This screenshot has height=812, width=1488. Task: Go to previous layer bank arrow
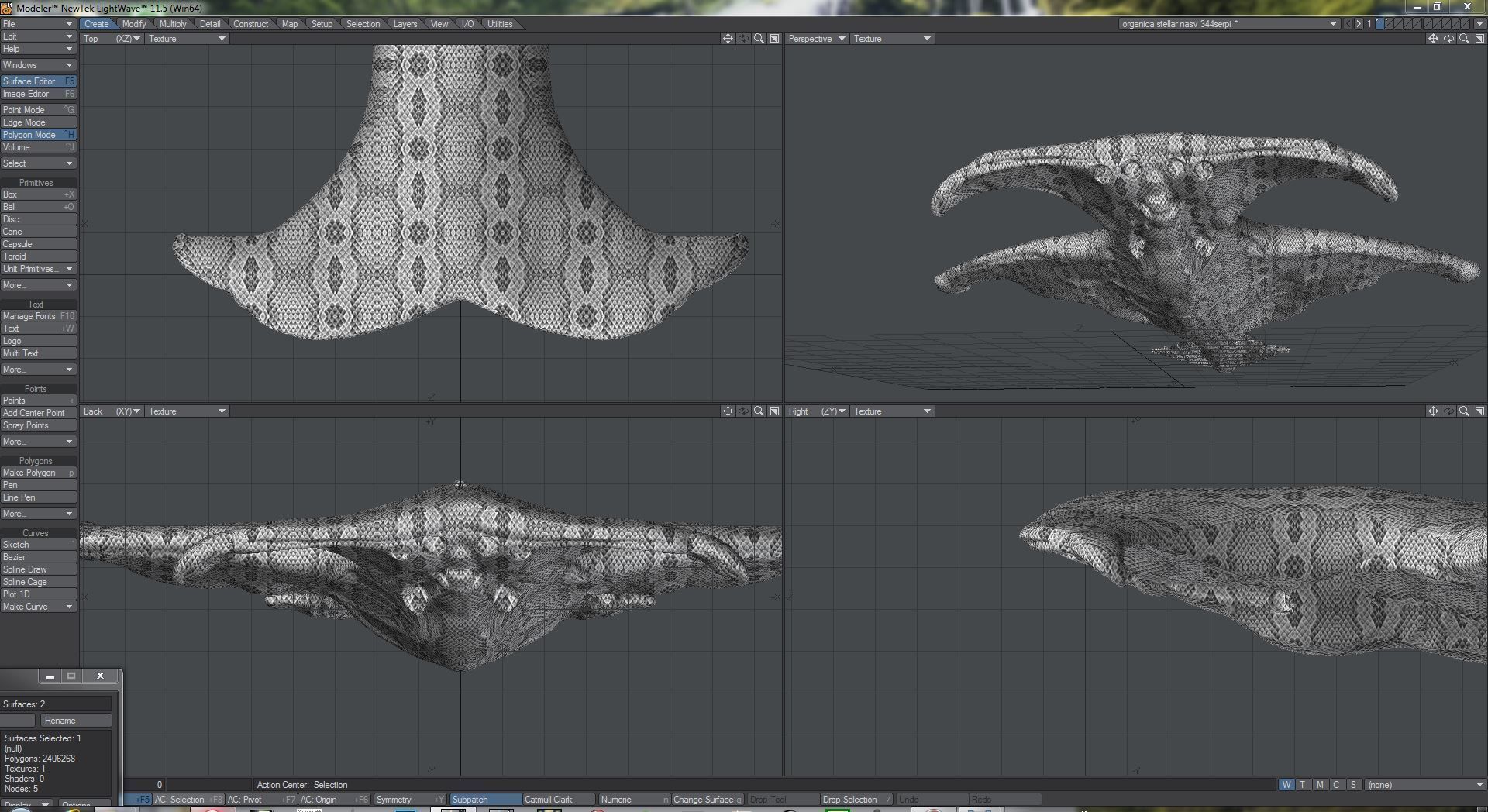pos(1348,24)
